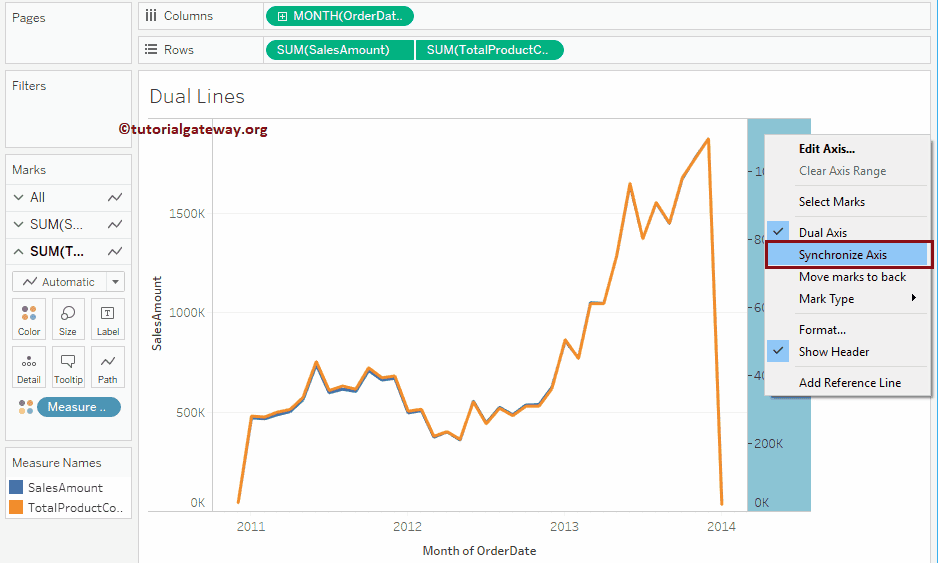This screenshot has height=563, width=938.
Task: Open the Path marks card
Action: 108,367
